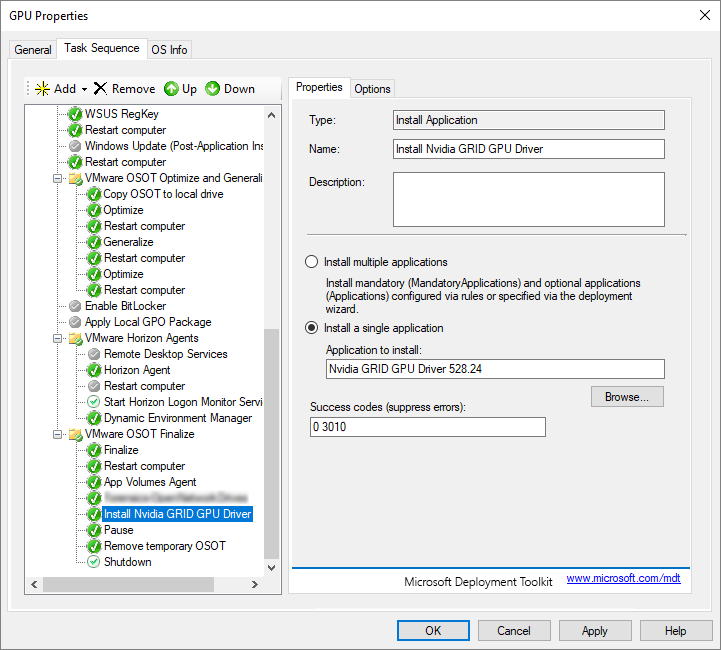The height and width of the screenshot is (650, 721).
Task: Open the Add dropdown arrow
Action: point(85,89)
